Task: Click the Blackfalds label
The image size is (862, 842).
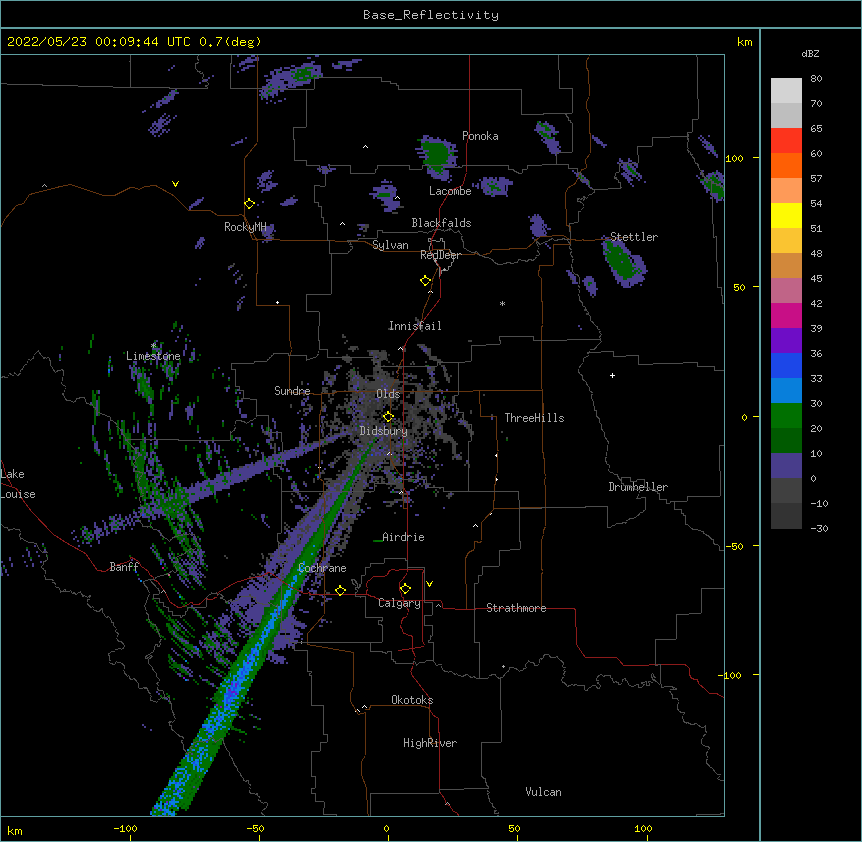Action: coord(441,223)
